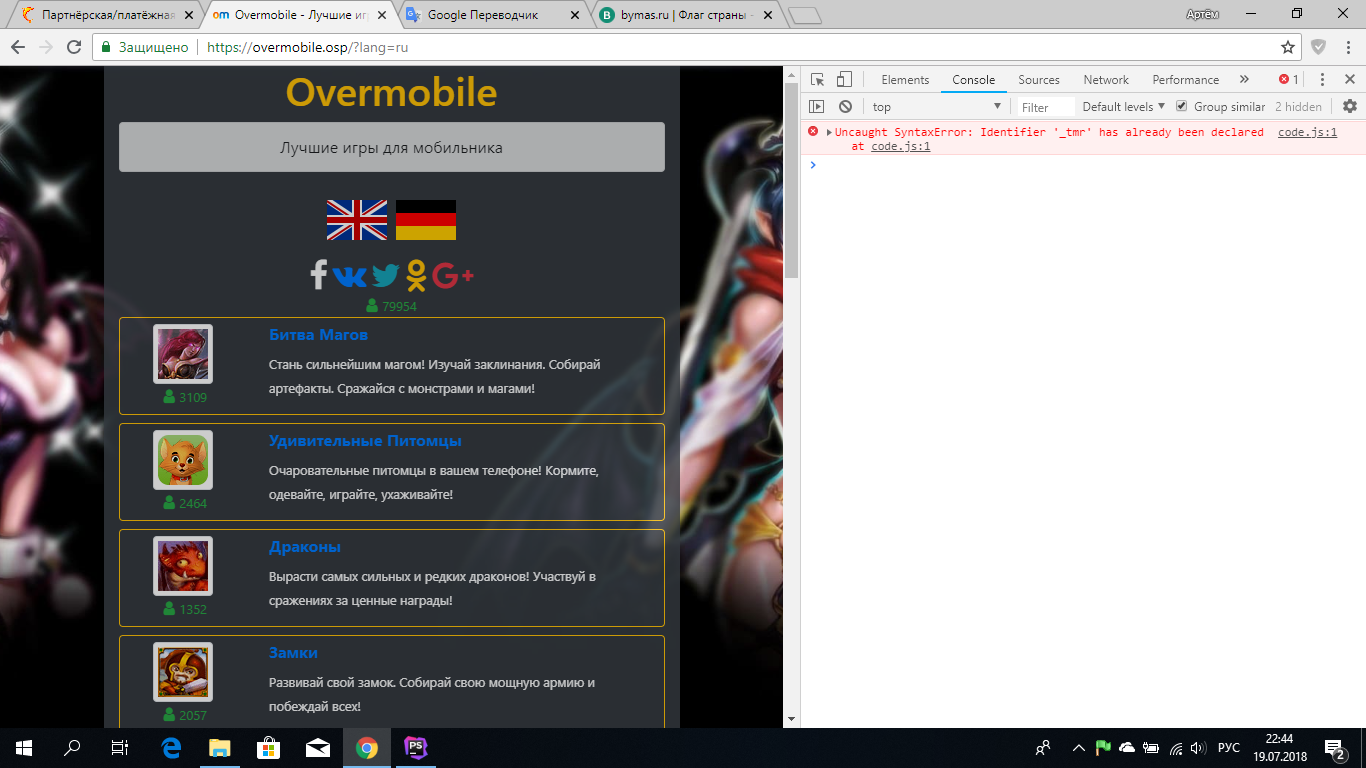Viewport: 1366px width, 768px height.
Task: Bookmark this page with the star icon
Action: 1288,47
